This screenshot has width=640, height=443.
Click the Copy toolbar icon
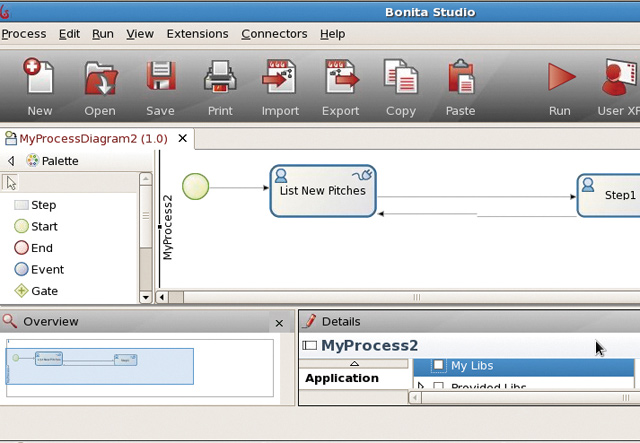click(x=401, y=76)
